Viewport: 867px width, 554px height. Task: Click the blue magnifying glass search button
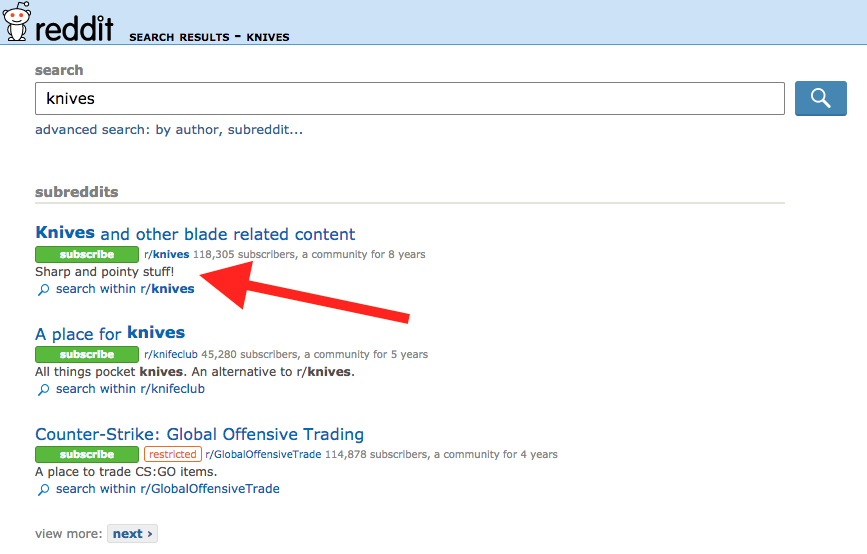coord(821,98)
